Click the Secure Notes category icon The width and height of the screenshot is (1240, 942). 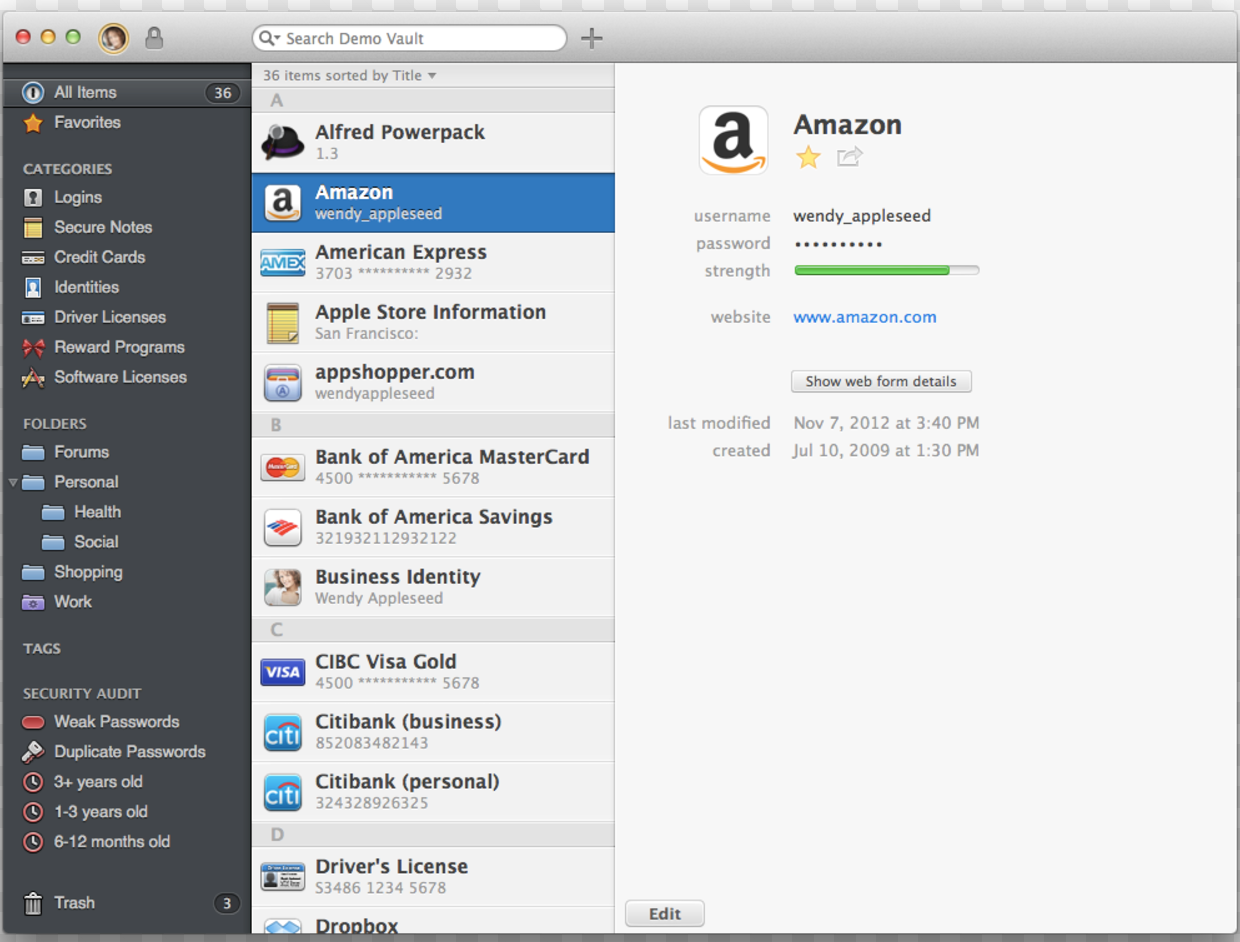[33, 228]
